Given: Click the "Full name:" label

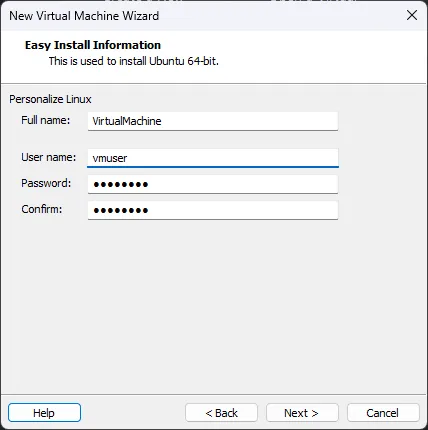Looking at the screenshot, I should pyautogui.click(x=46, y=120).
